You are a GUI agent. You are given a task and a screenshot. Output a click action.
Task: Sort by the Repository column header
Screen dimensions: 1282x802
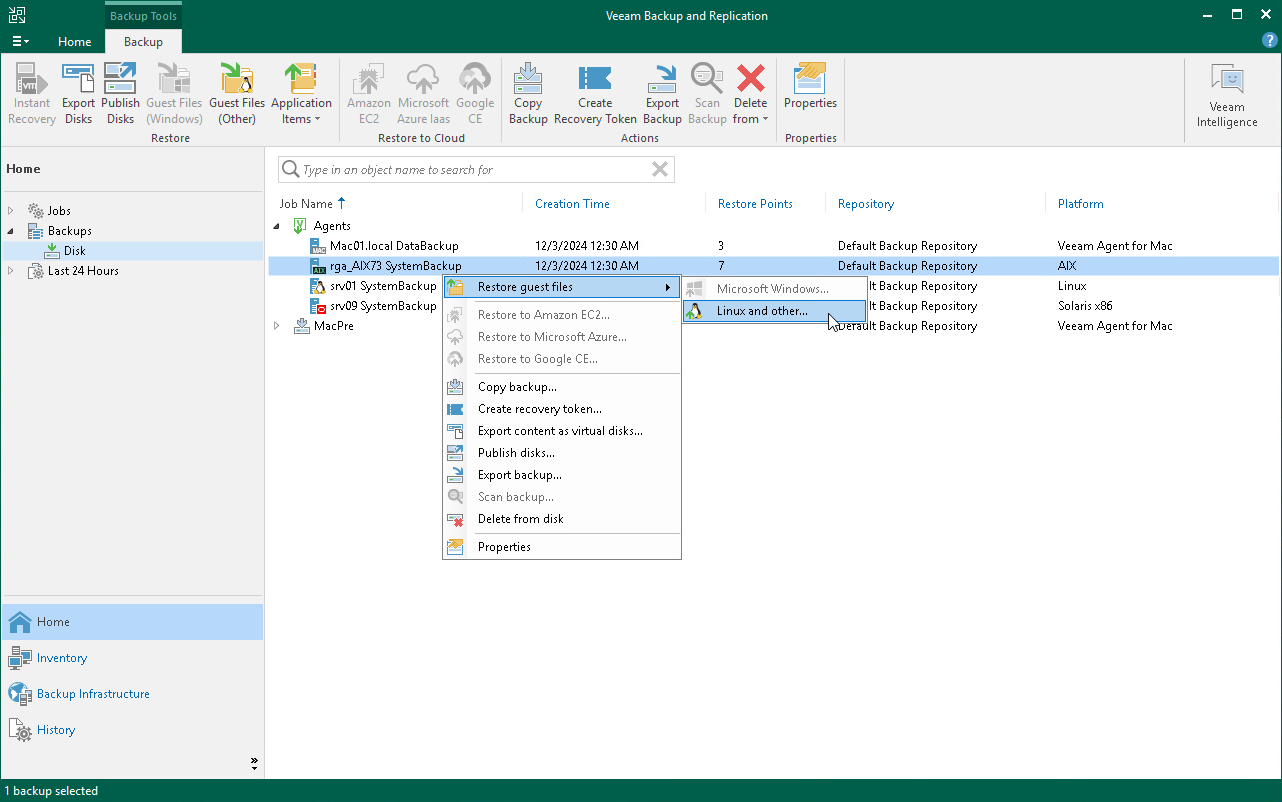[x=866, y=204]
